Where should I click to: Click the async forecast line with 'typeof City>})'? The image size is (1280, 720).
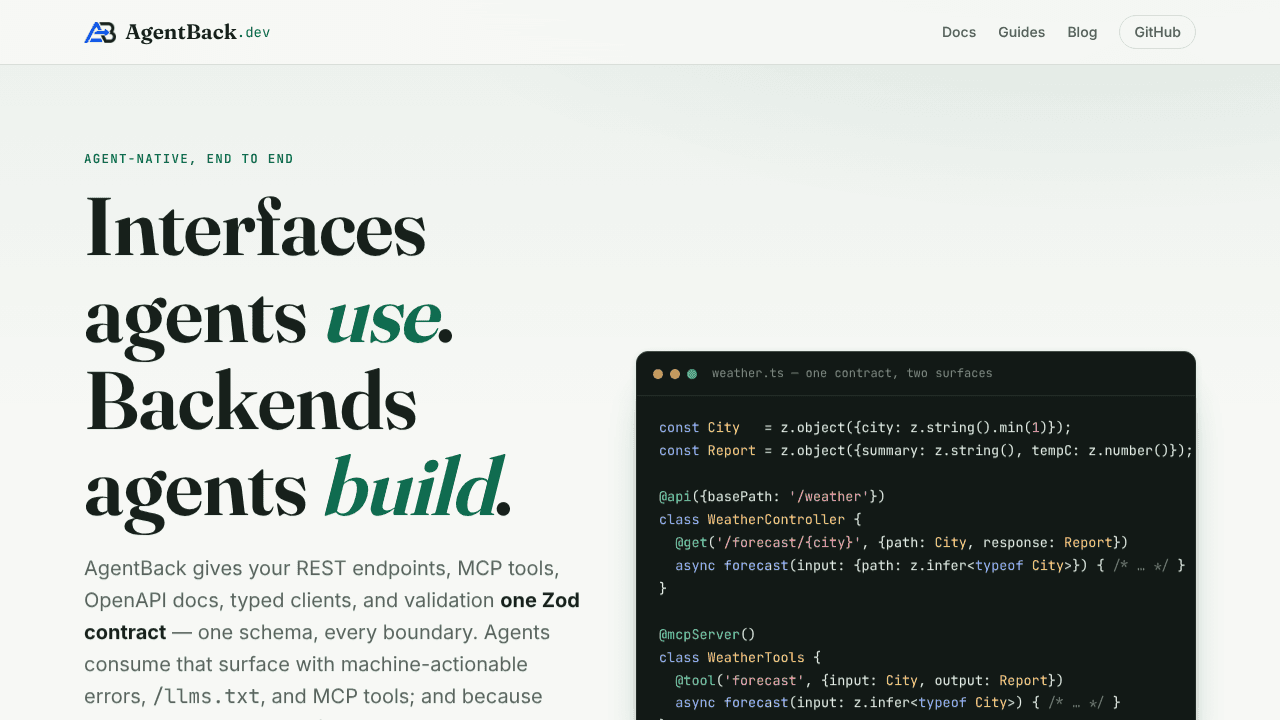930,565
